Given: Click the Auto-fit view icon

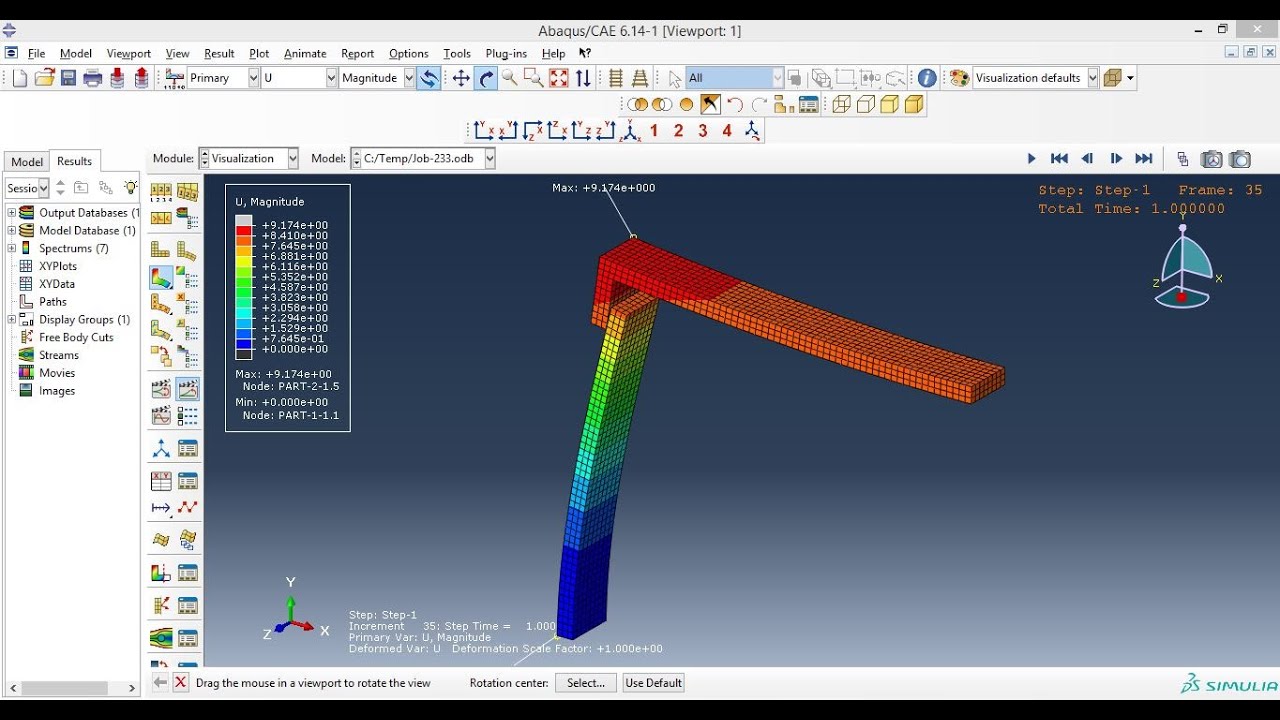Looking at the screenshot, I should [559, 78].
